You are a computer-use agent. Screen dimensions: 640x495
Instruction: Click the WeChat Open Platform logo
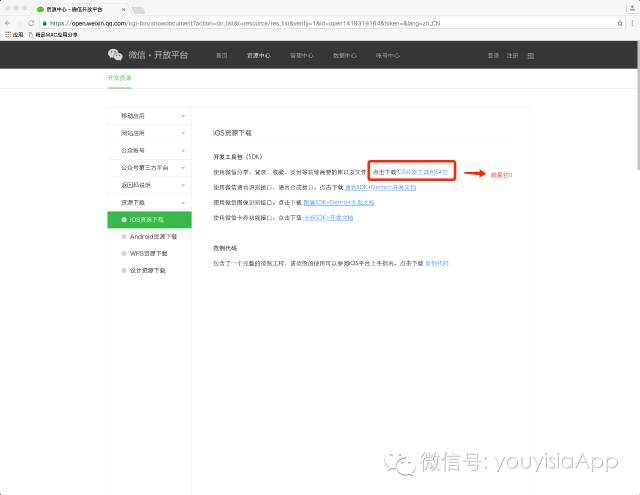pyautogui.click(x=148, y=55)
